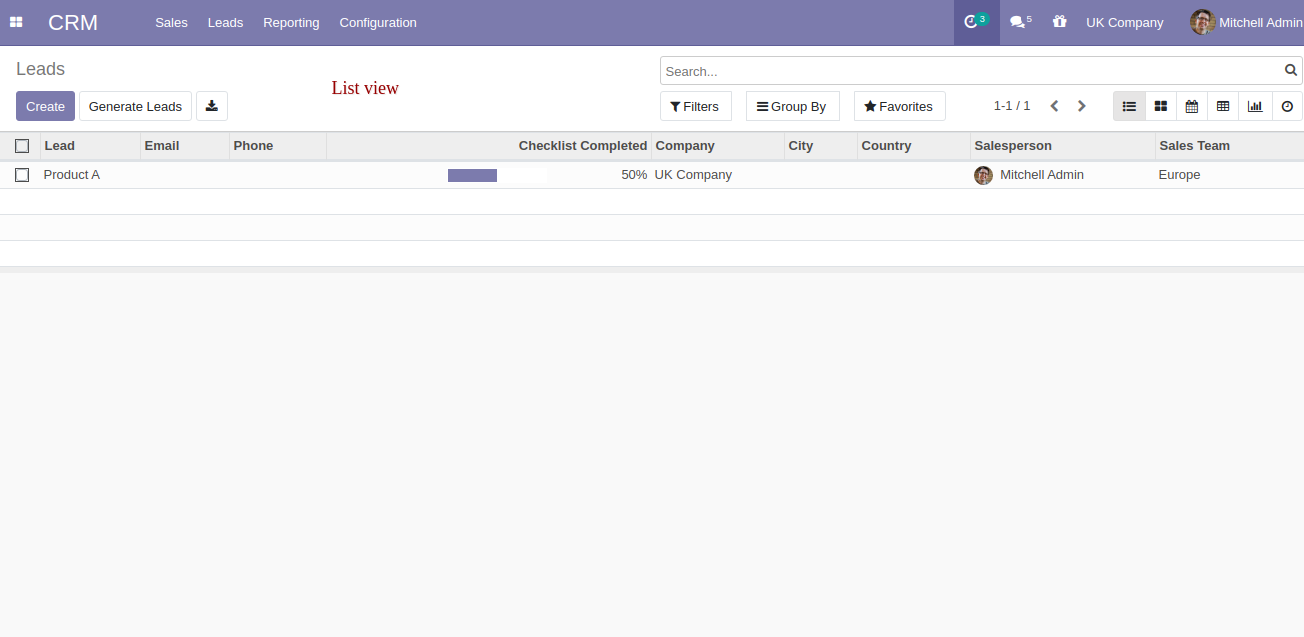Image resolution: width=1304 pixels, height=637 pixels.
Task: Click the Create button
Action: (45, 106)
